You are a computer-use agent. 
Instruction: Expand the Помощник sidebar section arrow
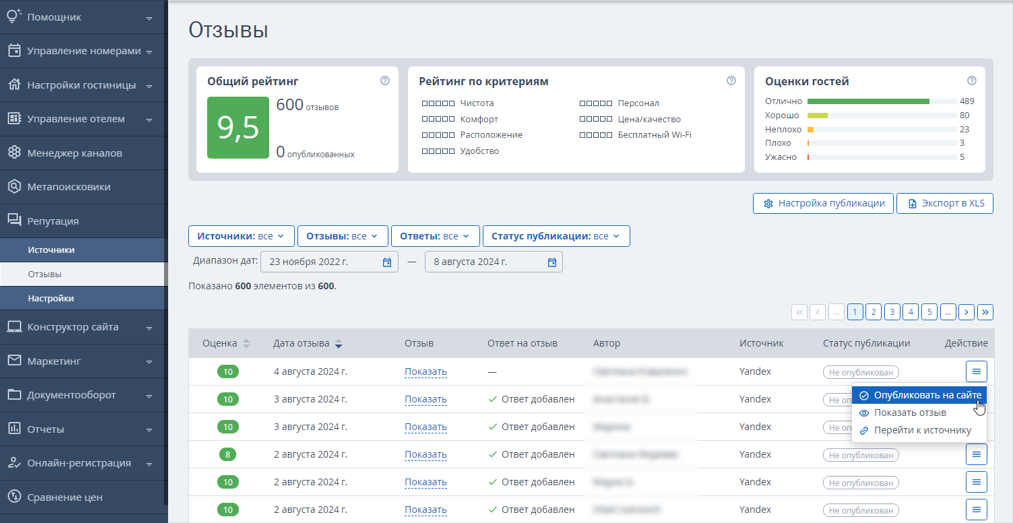click(x=149, y=18)
